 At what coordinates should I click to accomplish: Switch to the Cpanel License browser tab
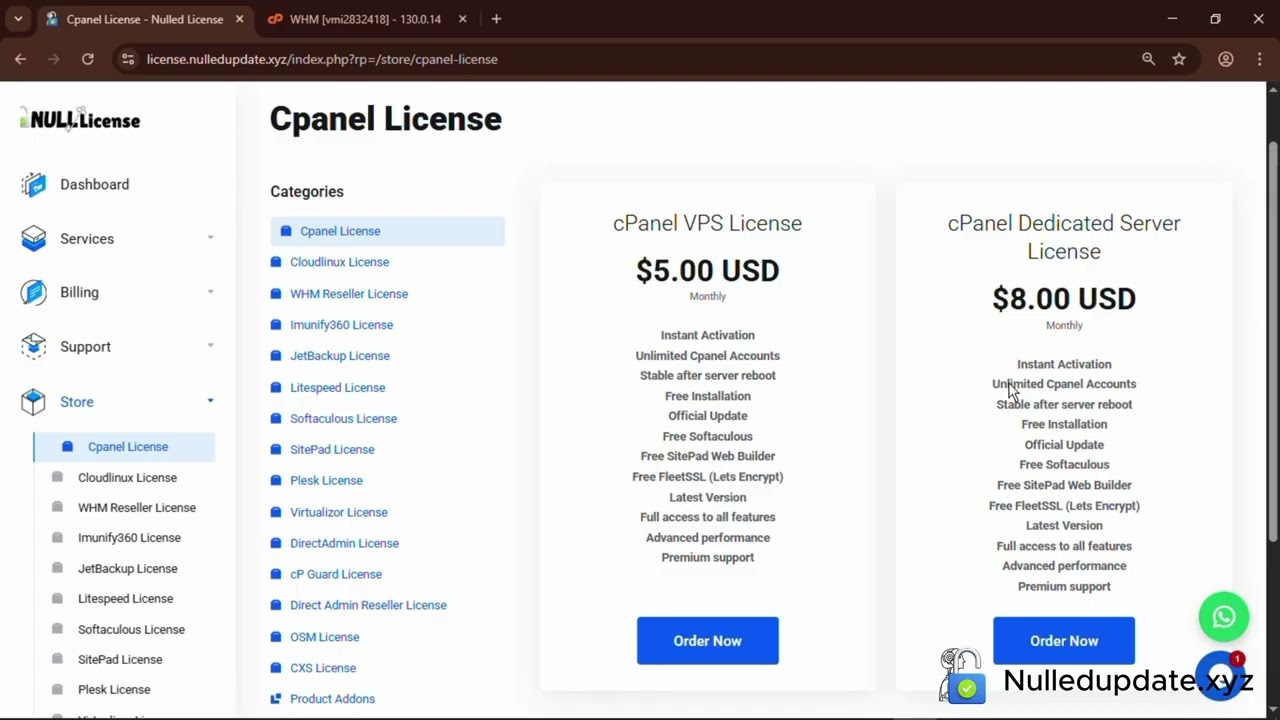145,19
